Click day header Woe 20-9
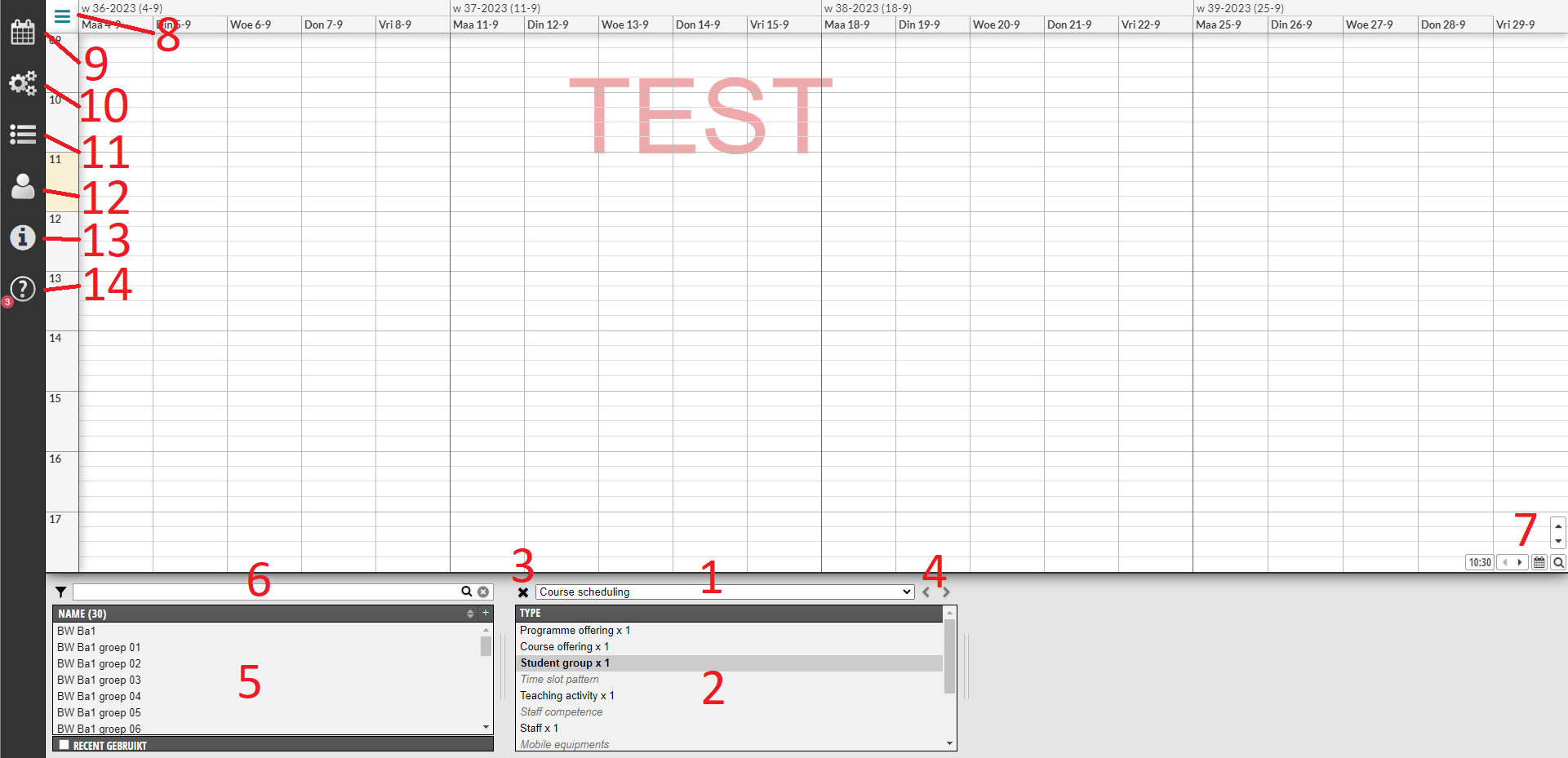1568x758 pixels. pyautogui.click(x=997, y=24)
